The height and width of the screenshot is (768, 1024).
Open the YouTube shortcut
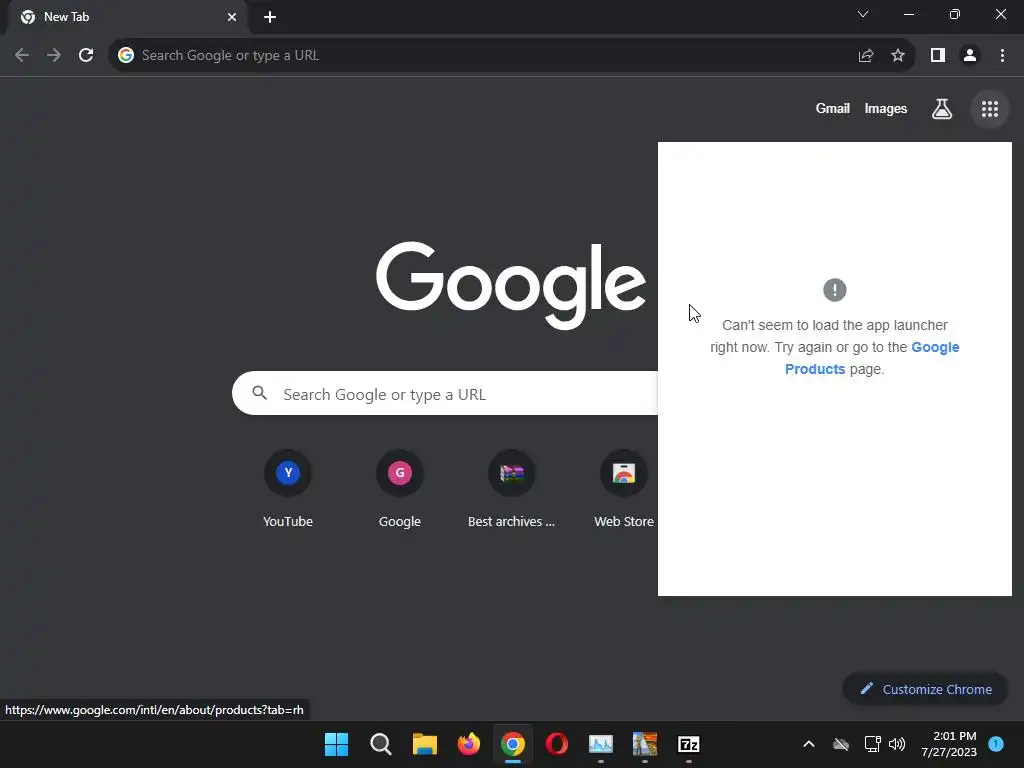click(x=287, y=489)
